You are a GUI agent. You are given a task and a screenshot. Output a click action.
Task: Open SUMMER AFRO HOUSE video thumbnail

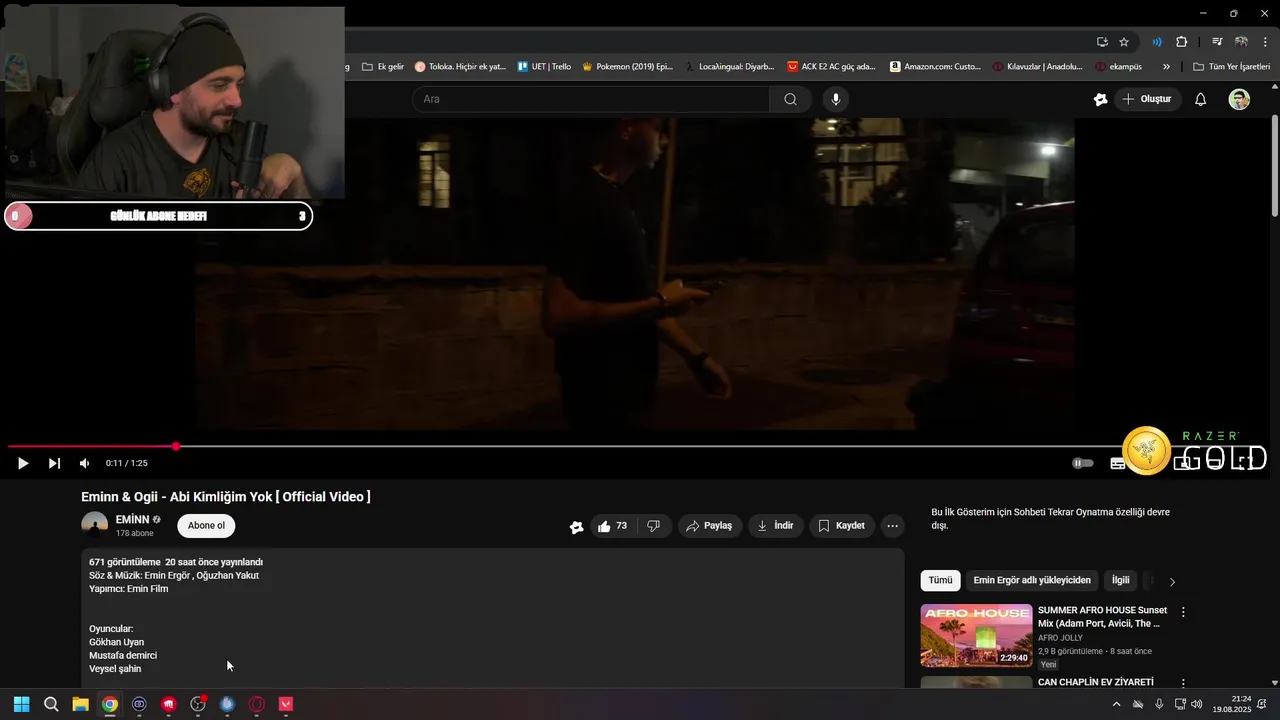976,635
